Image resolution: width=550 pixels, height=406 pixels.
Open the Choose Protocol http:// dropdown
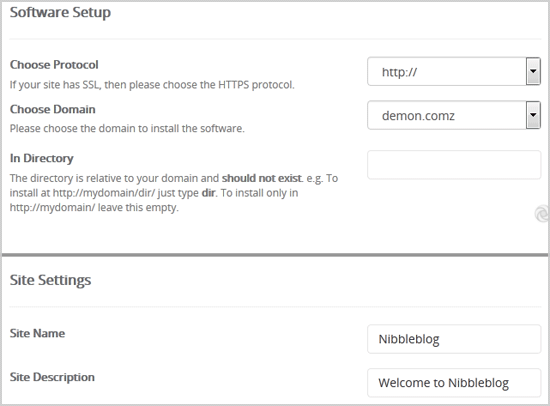(454, 72)
